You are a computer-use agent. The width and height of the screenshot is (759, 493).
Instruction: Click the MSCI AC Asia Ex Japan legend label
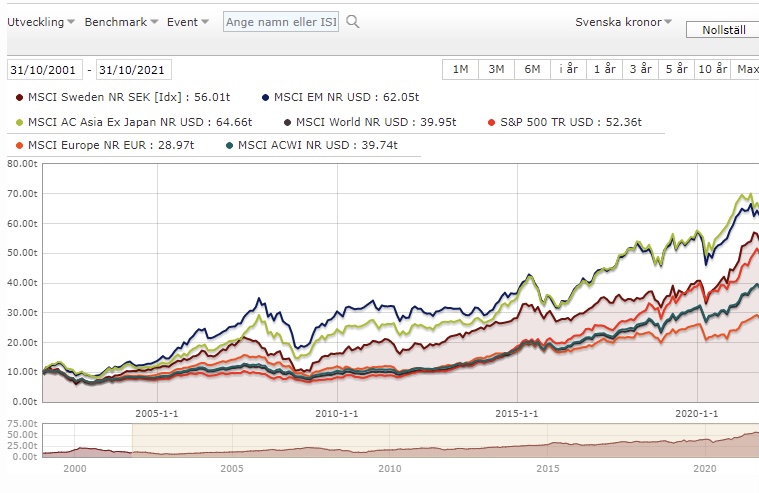tap(140, 122)
